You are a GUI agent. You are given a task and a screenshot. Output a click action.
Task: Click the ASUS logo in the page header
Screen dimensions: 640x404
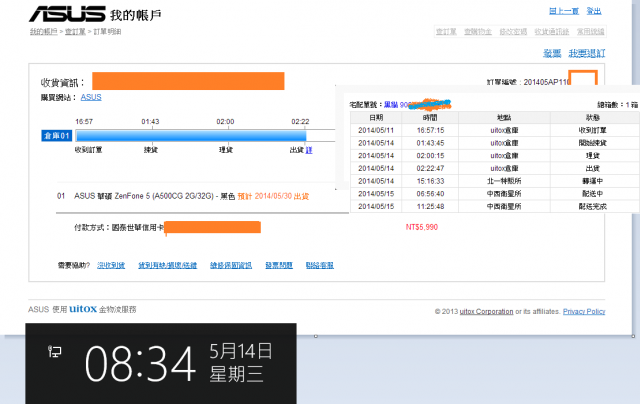coord(67,13)
